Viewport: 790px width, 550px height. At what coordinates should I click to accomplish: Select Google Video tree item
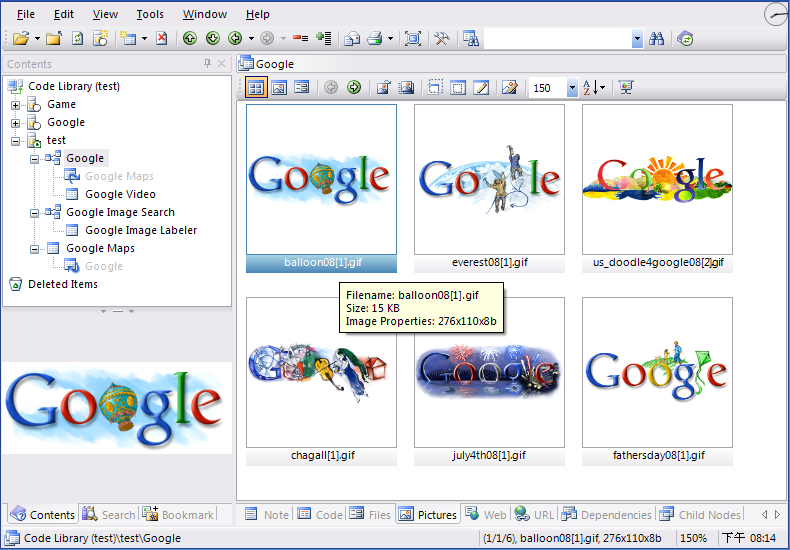[x=120, y=194]
